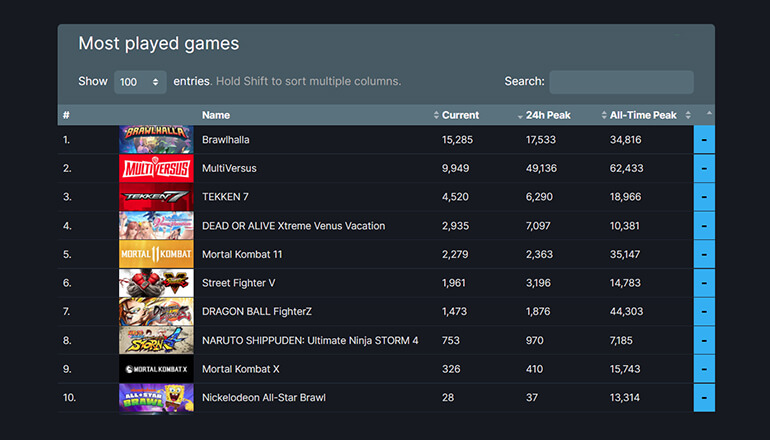The width and height of the screenshot is (770, 440).
Task: Open the Street Fighter V name link
Action: [x=238, y=283]
